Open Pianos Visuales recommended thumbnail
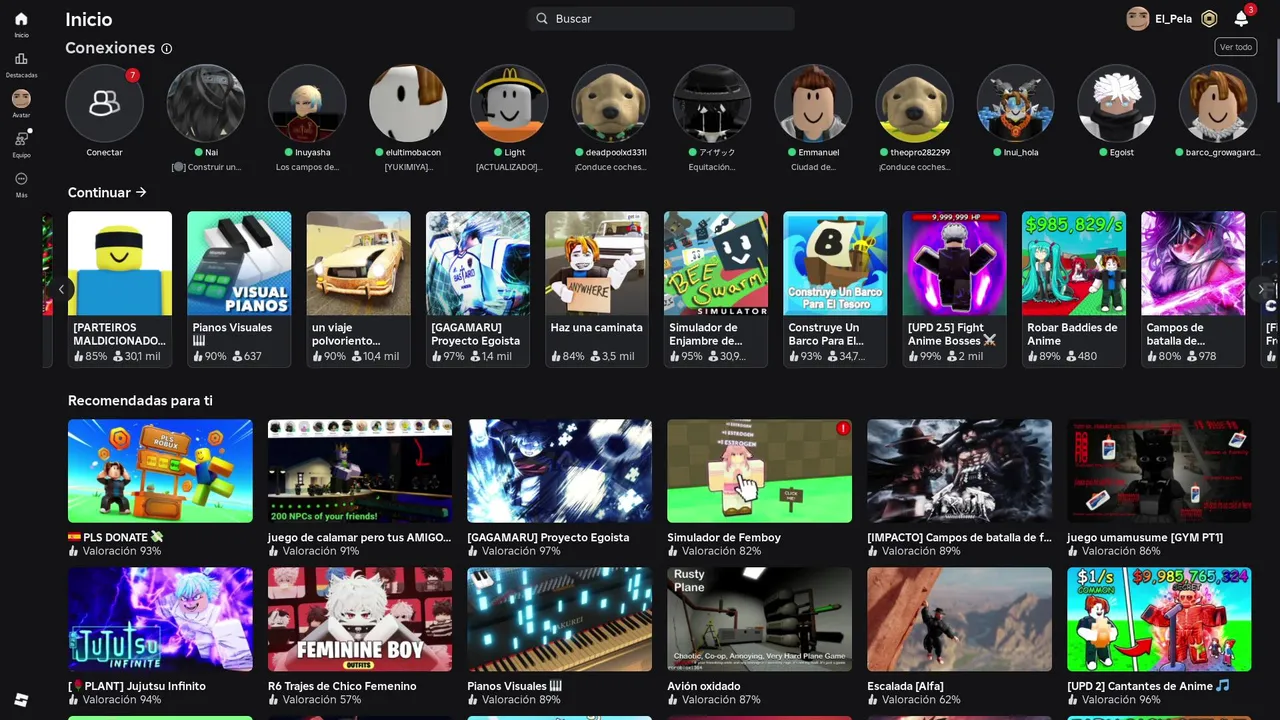Image resolution: width=1280 pixels, height=720 pixels. [x=560, y=619]
